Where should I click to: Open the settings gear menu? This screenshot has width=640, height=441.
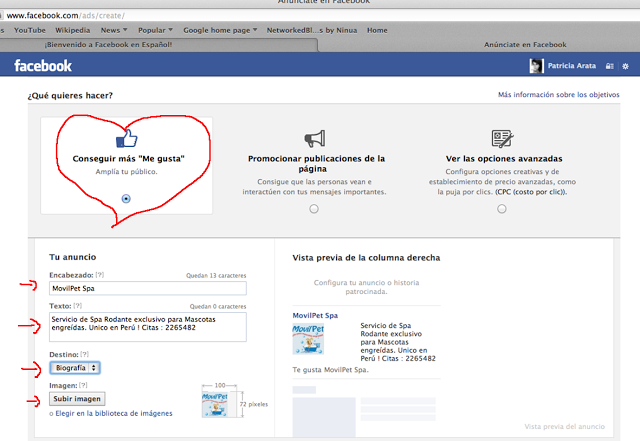(x=625, y=66)
